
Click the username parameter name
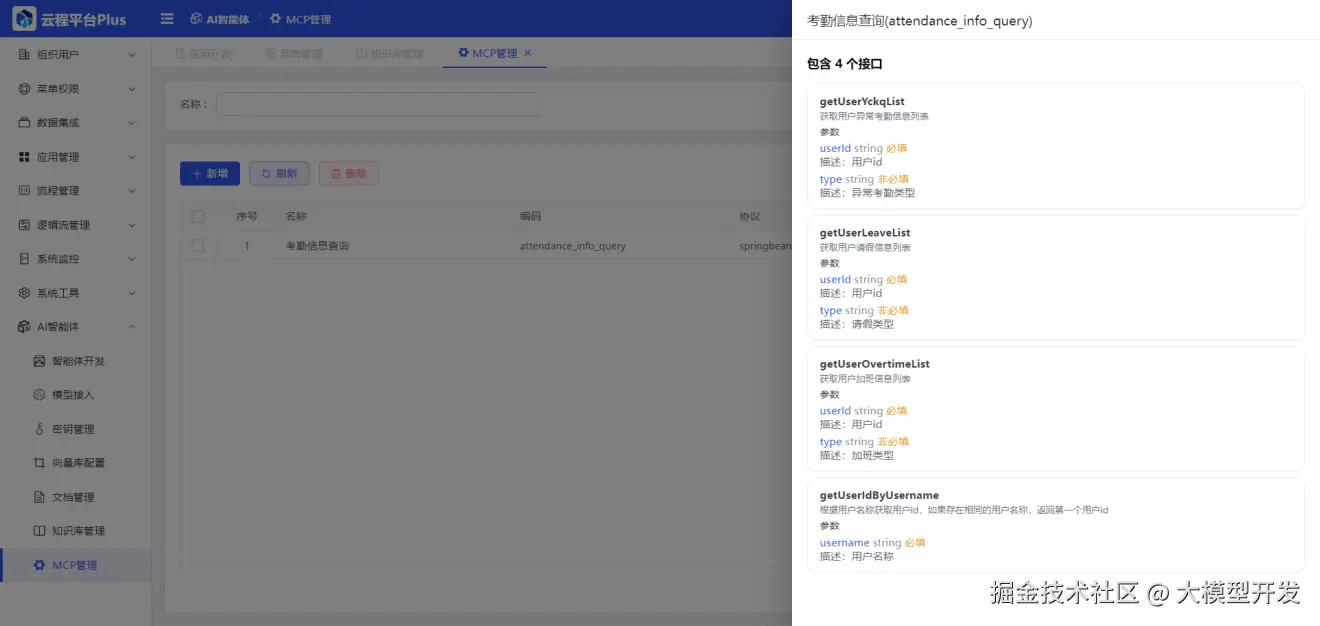845,543
